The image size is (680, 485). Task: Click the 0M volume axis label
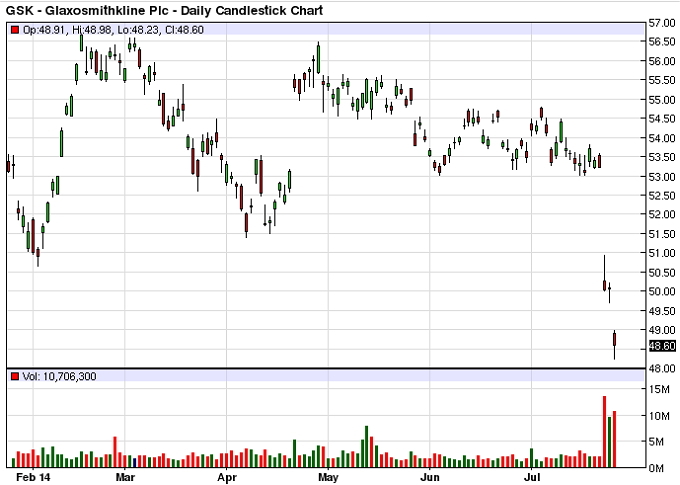click(656, 469)
